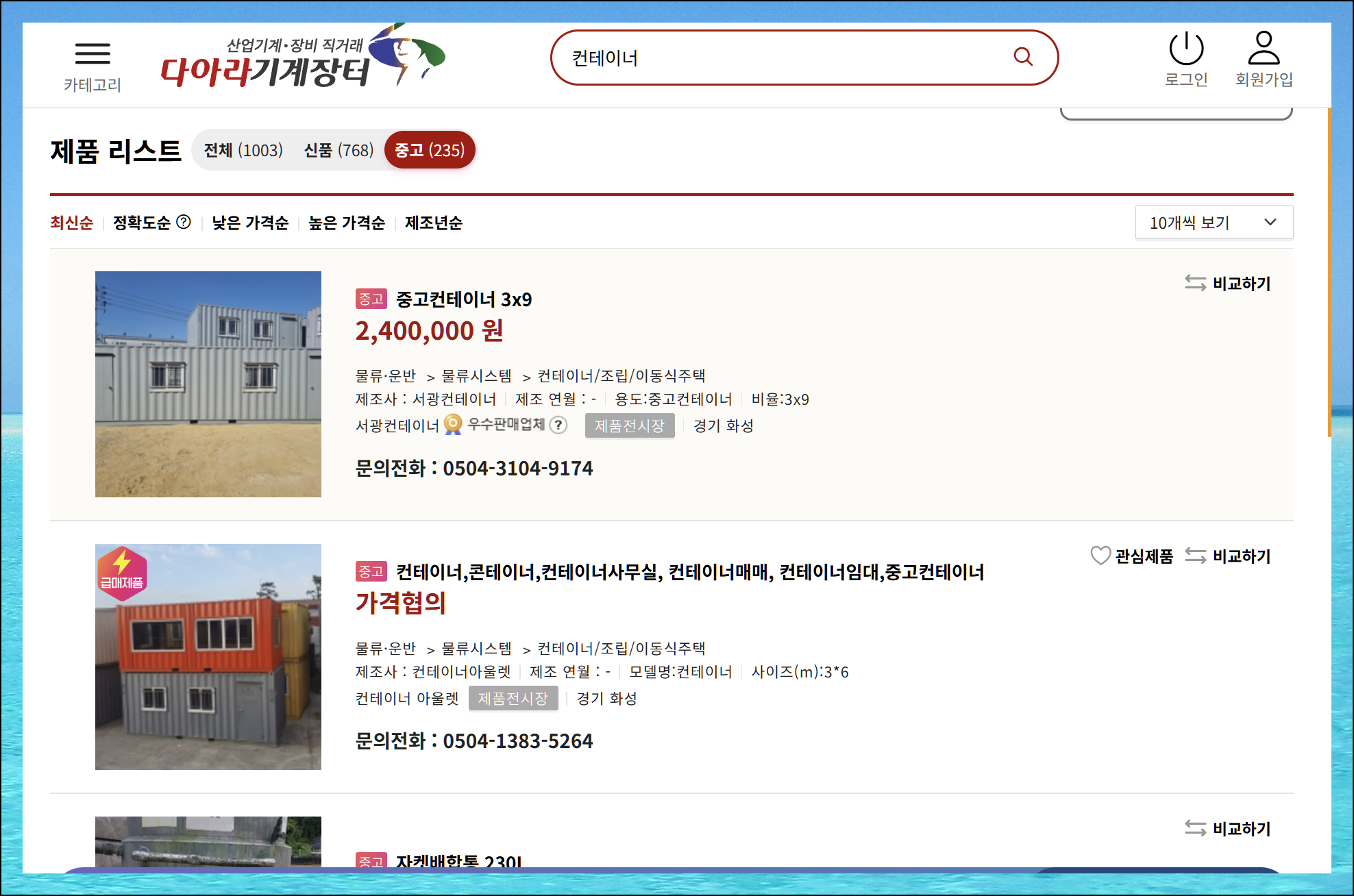Sort by 낮은 가격순
Screen dimensions: 1354x896
(250, 223)
